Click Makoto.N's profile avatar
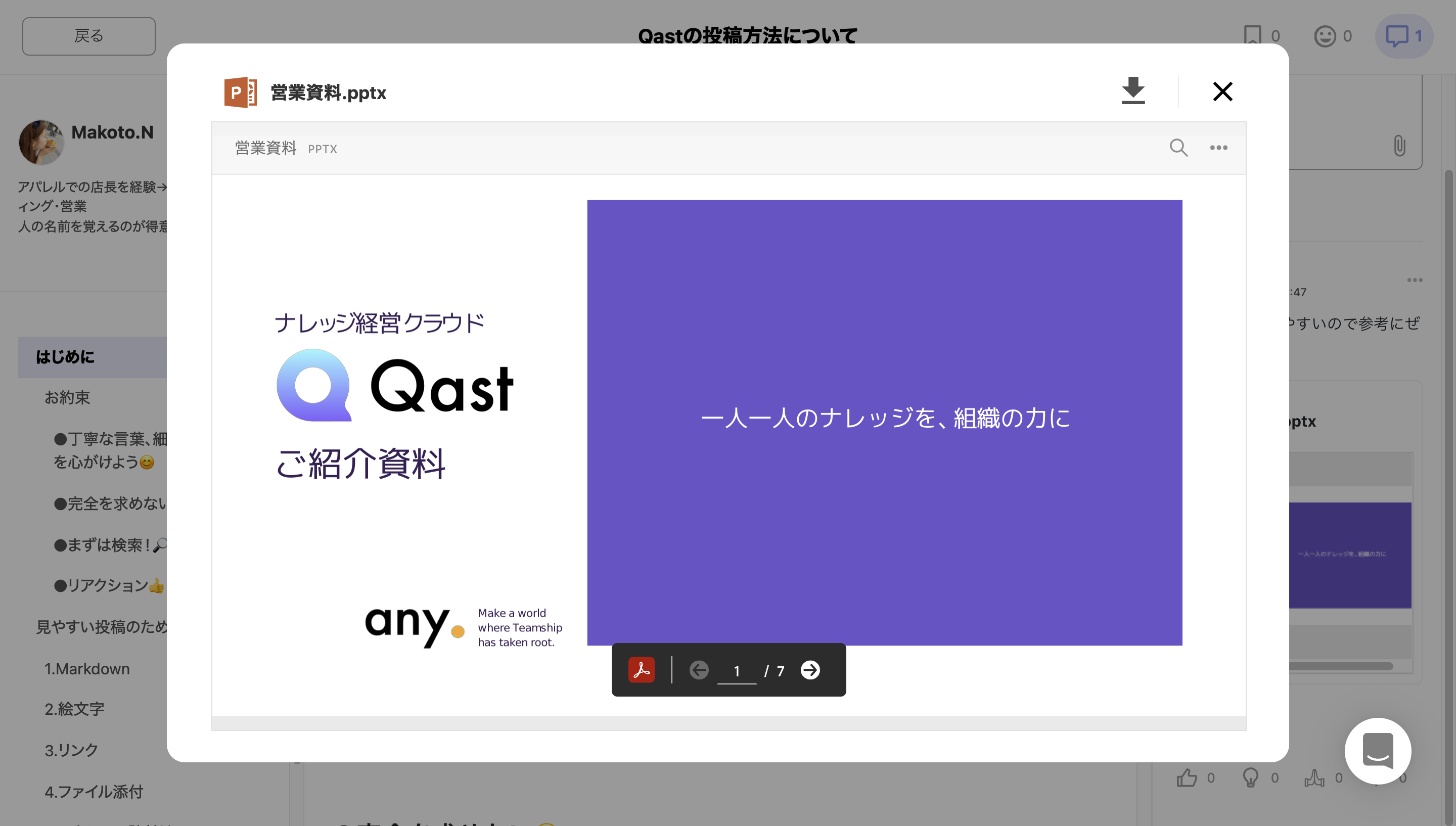The height and width of the screenshot is (826, 1456). (41, 142)
